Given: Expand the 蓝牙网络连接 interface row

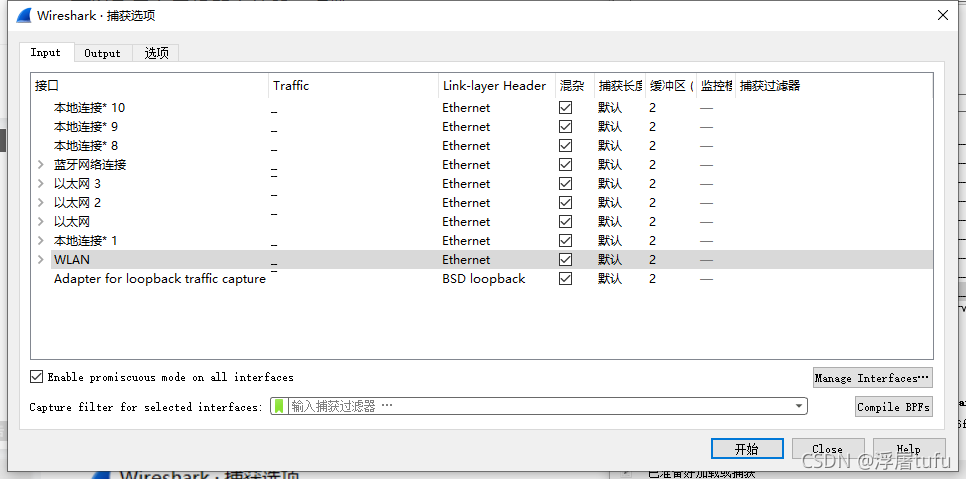Looking at the screenshot, I should click(41, 165).
